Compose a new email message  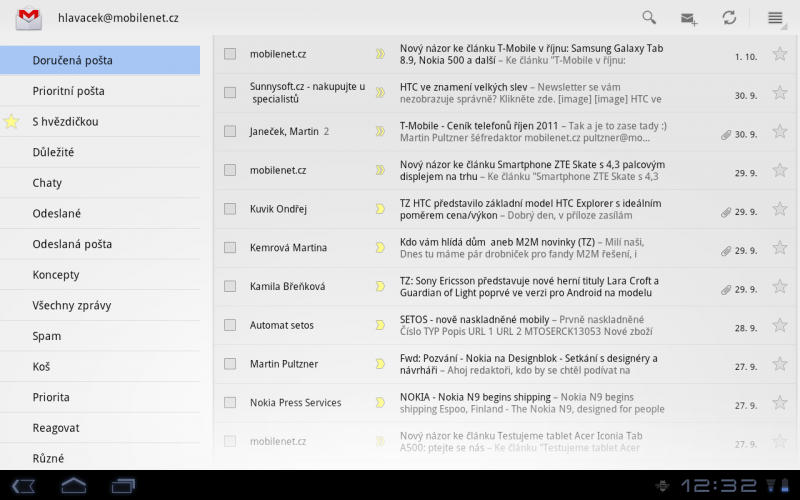[688, 18]
